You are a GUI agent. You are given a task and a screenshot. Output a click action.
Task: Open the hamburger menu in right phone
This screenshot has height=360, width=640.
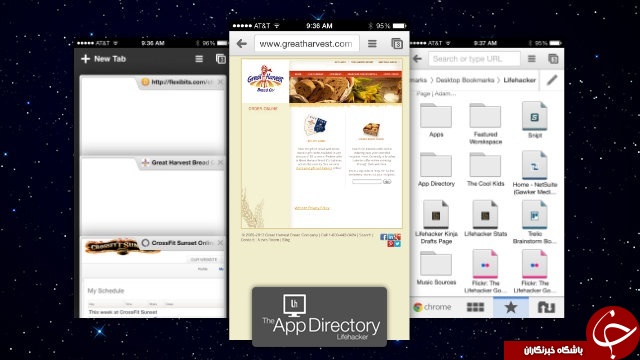point(531,59)
